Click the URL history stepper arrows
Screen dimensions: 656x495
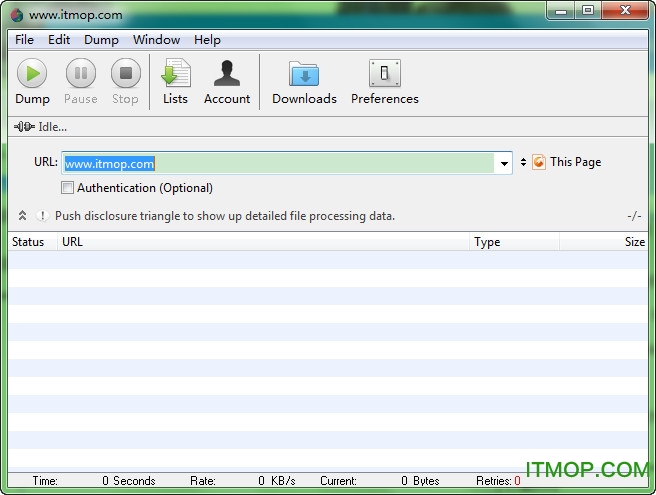[523, 162]
